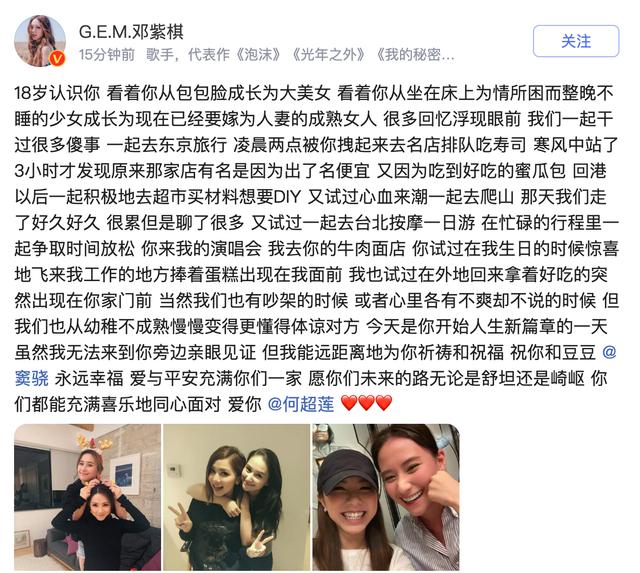The width and height of the screenshot is (640, 573).
Task: Click the last red heart emoji
Action: point(384,403)
